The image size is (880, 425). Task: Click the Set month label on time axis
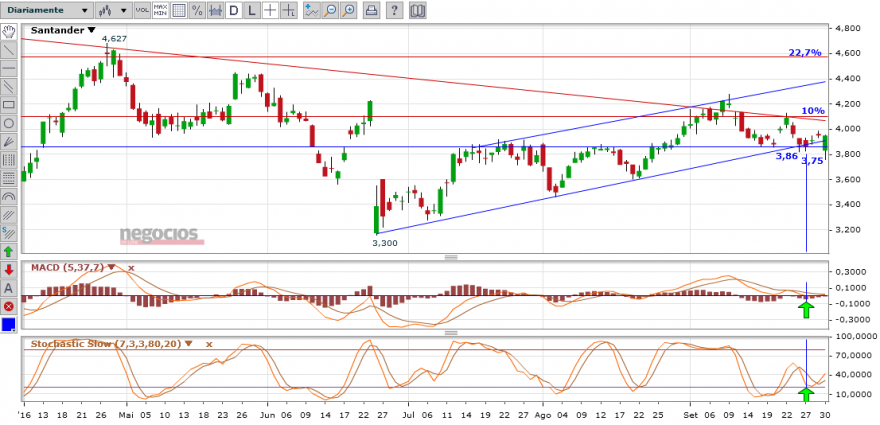point(690,415)
